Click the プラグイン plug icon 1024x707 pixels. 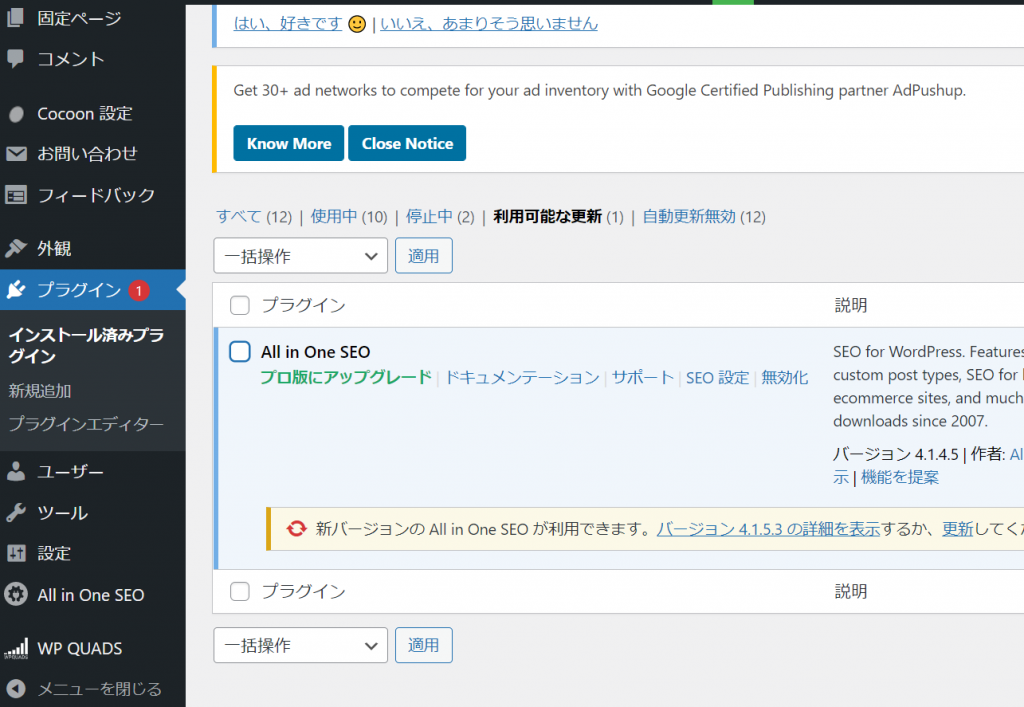click(x=16, y=289)
